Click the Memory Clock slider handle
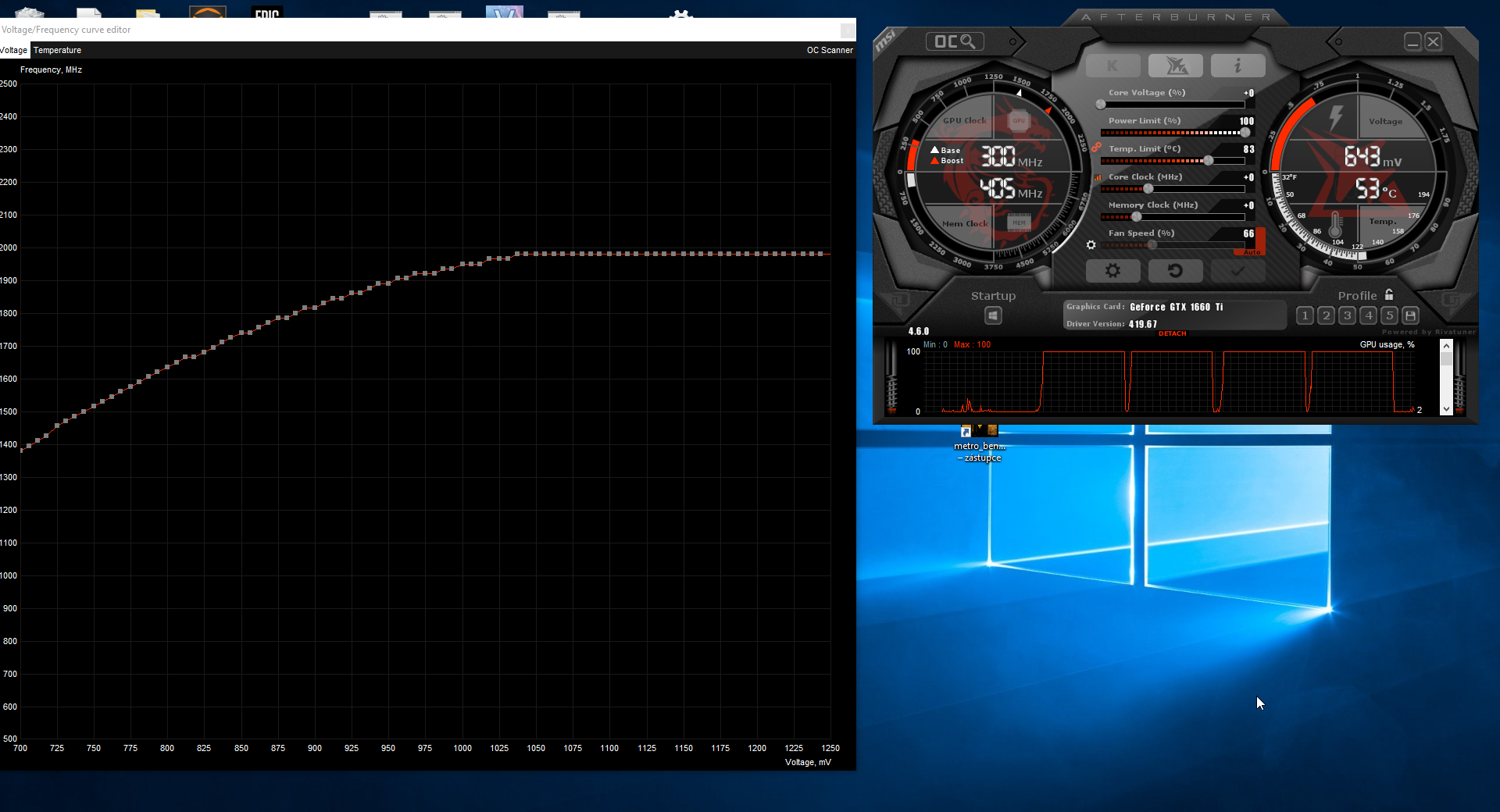1500x812 pixels. pos(1136,217)
